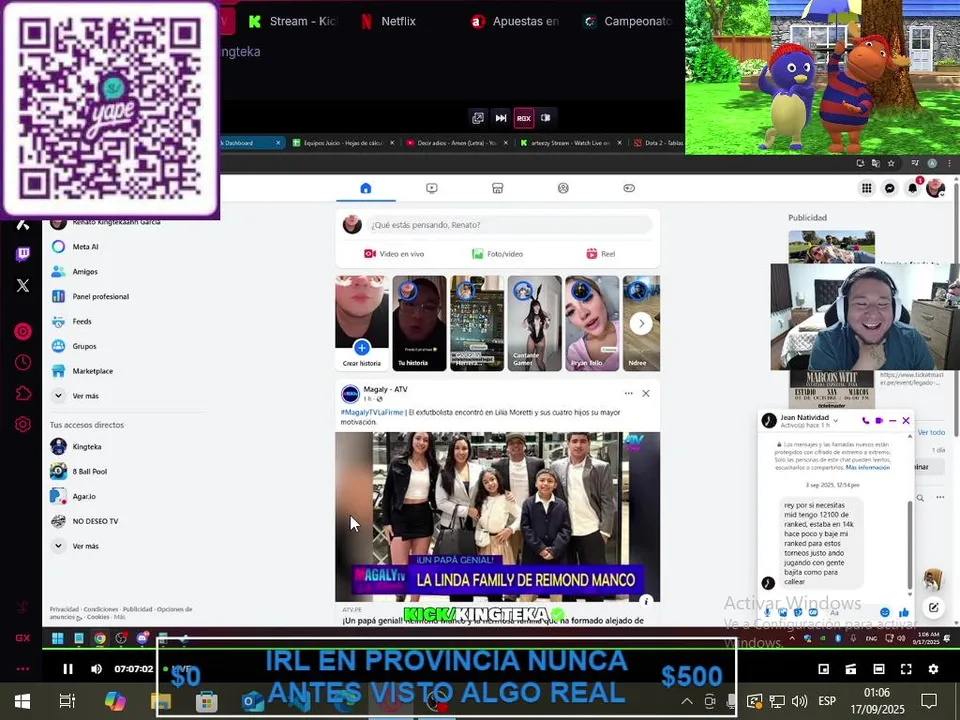
Task: Open the Opera sidebar history clock icon
Action: pyautogui.click(x=23, y=362)
